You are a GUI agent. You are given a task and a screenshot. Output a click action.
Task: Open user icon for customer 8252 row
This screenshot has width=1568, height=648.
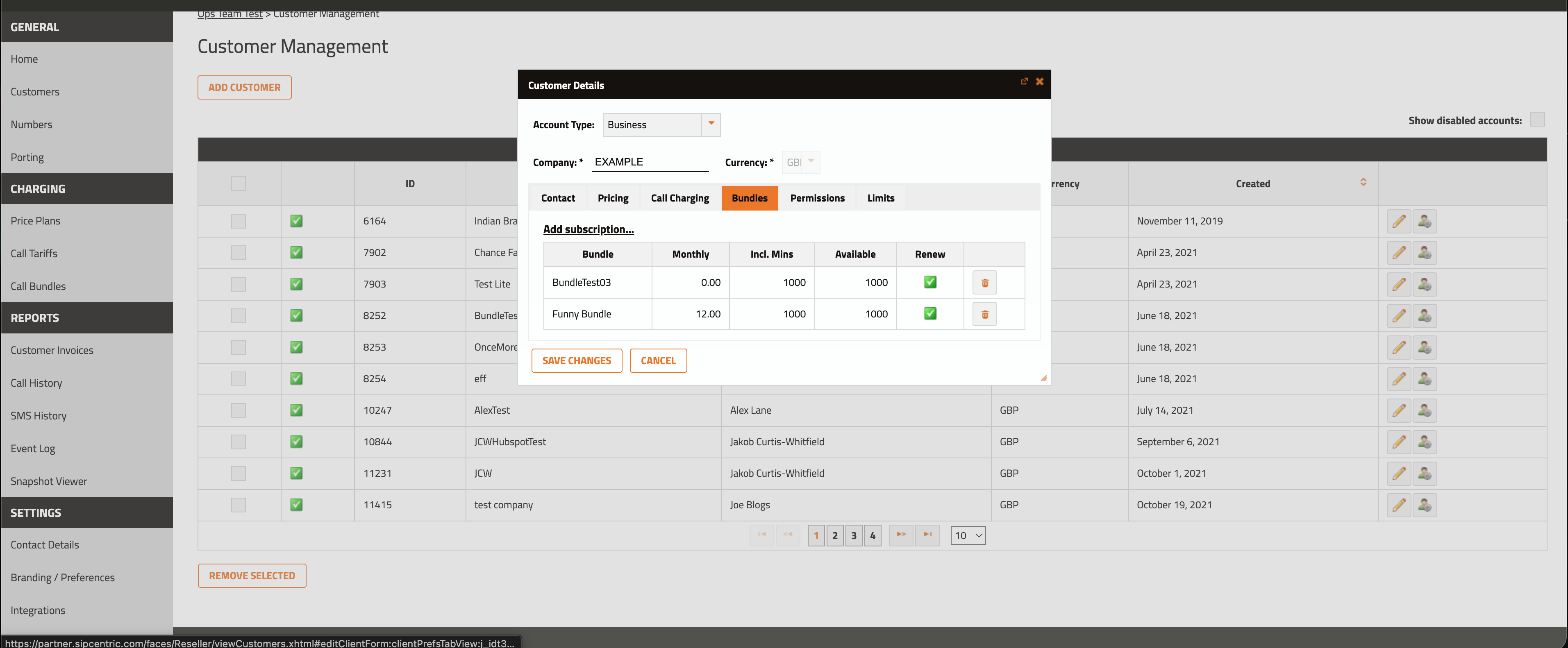point(1424,316)
